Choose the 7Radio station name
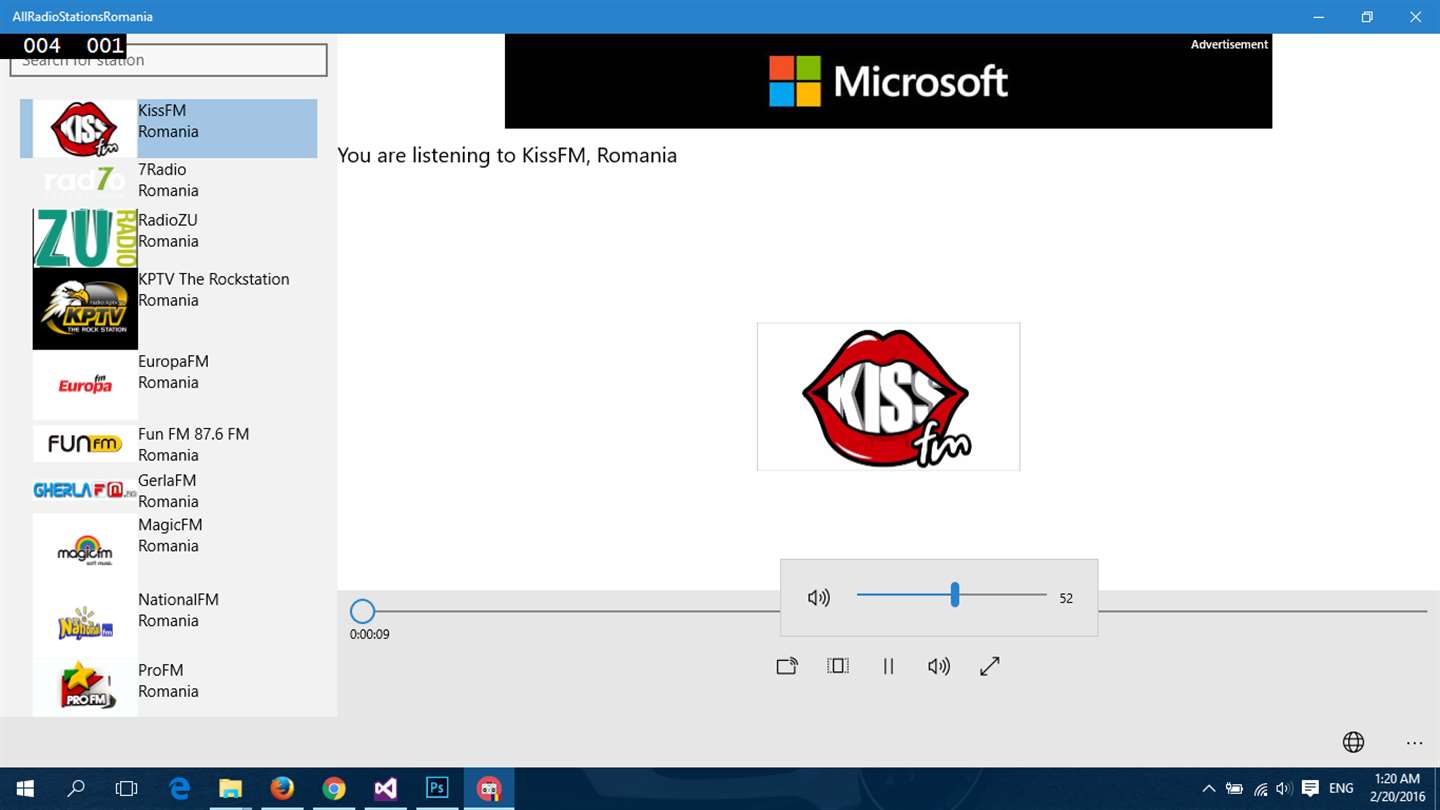The height and width of the screenshot is (810, 1440). click(x=162, y=169)
